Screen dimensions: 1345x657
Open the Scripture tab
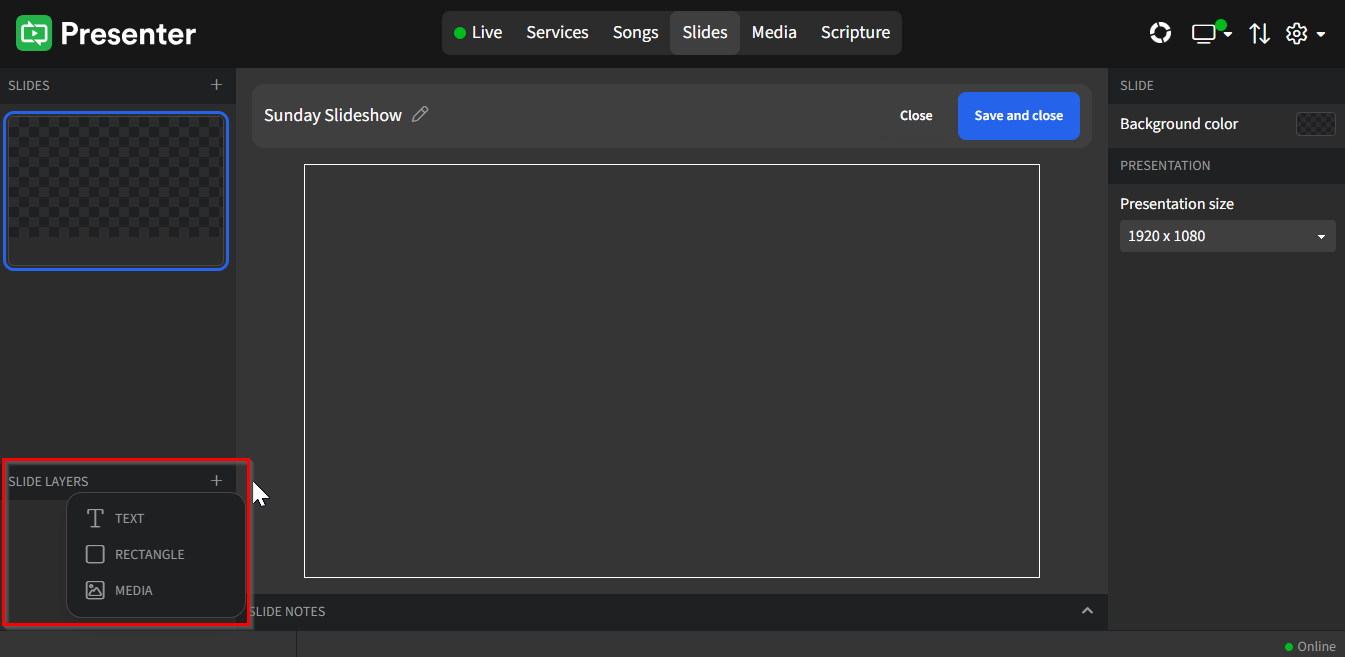(854, 32)
